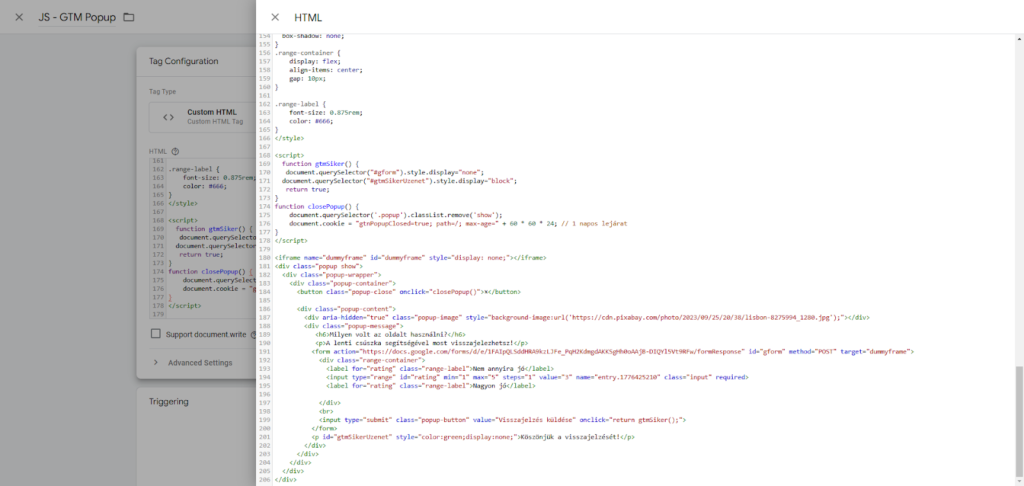The width and height of the screenshot is (1024, 486).
Task: Click the popup-image pixabay URL line
Action: point(586,317)
